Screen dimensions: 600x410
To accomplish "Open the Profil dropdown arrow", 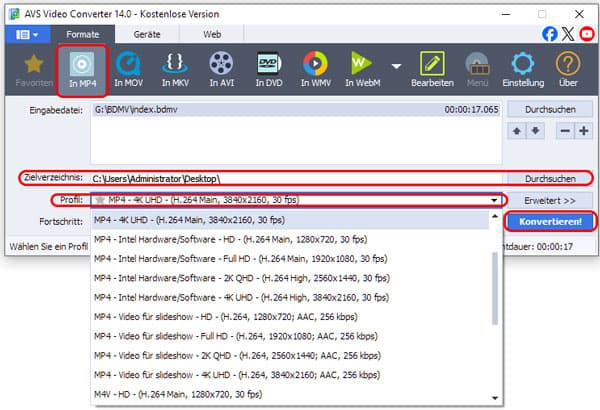I will (x=494, y=200).
